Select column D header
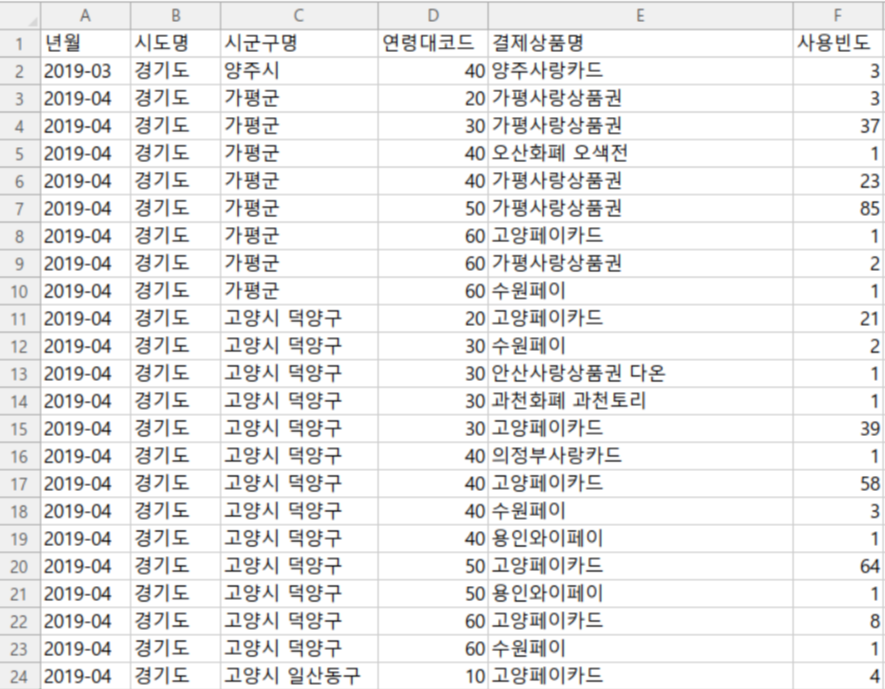 [x=433, y=15]
